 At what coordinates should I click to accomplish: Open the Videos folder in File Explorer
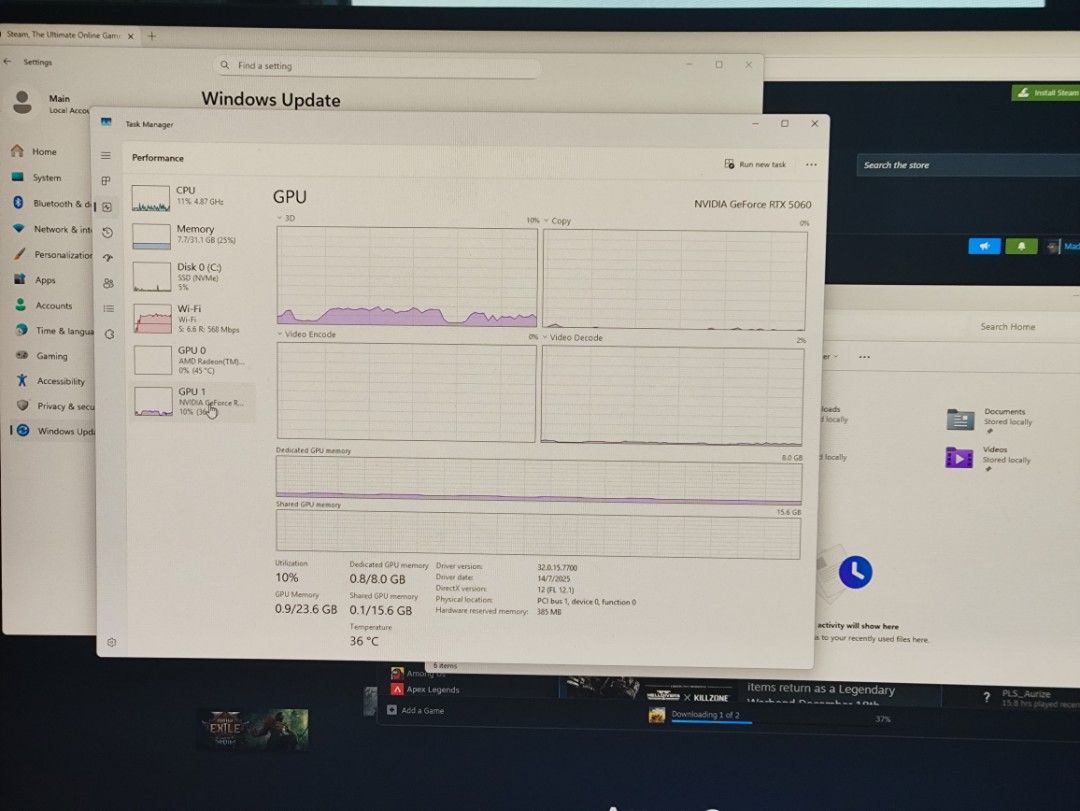(993, 456)
